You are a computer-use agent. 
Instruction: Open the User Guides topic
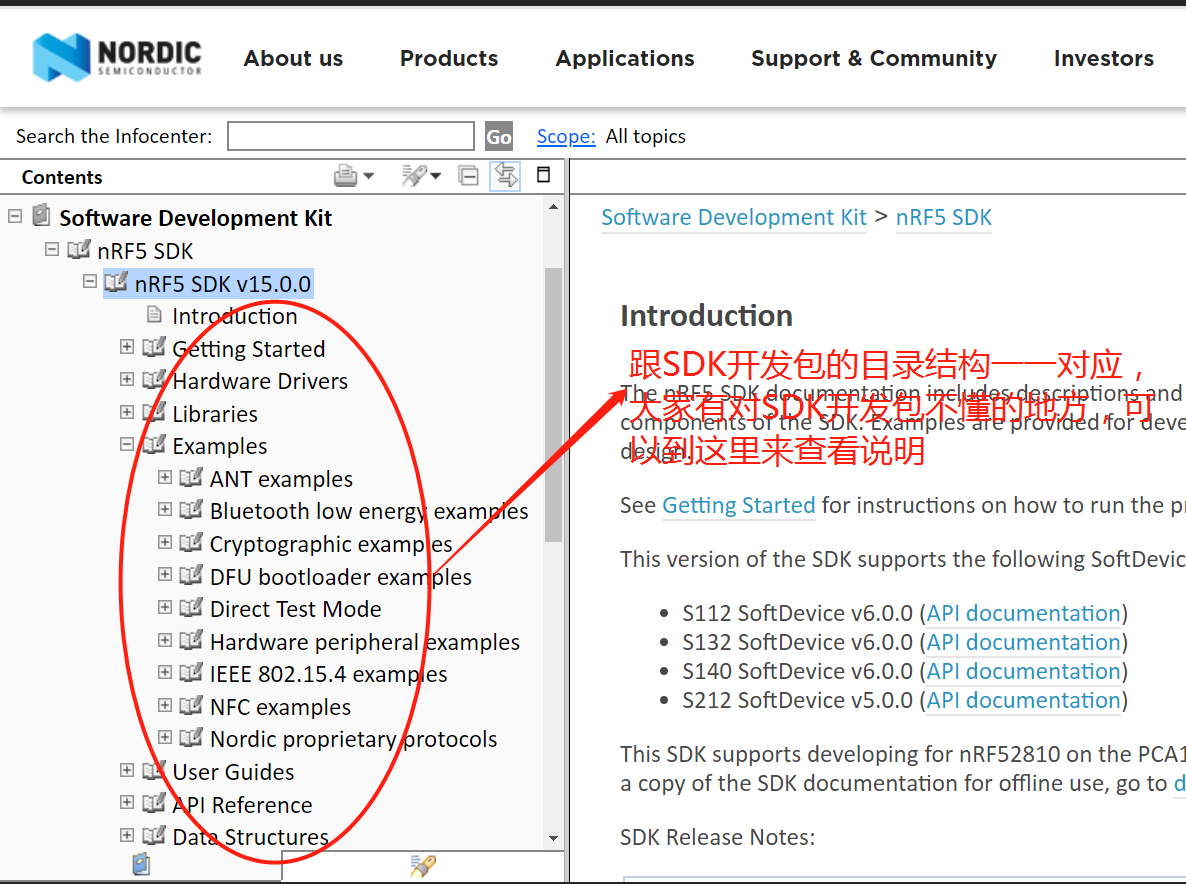pyautogui.click(x=233, y=772)
